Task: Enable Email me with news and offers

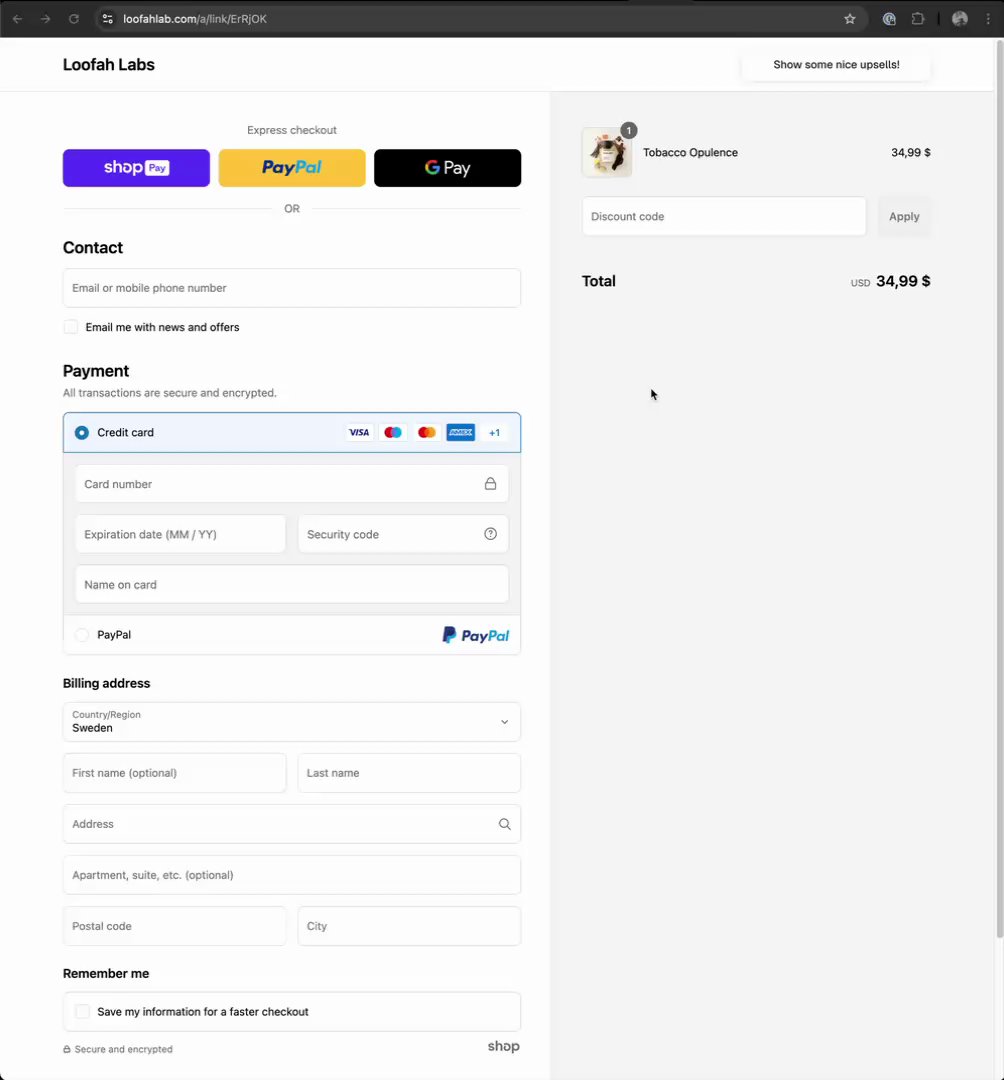Action: [71, 327]
